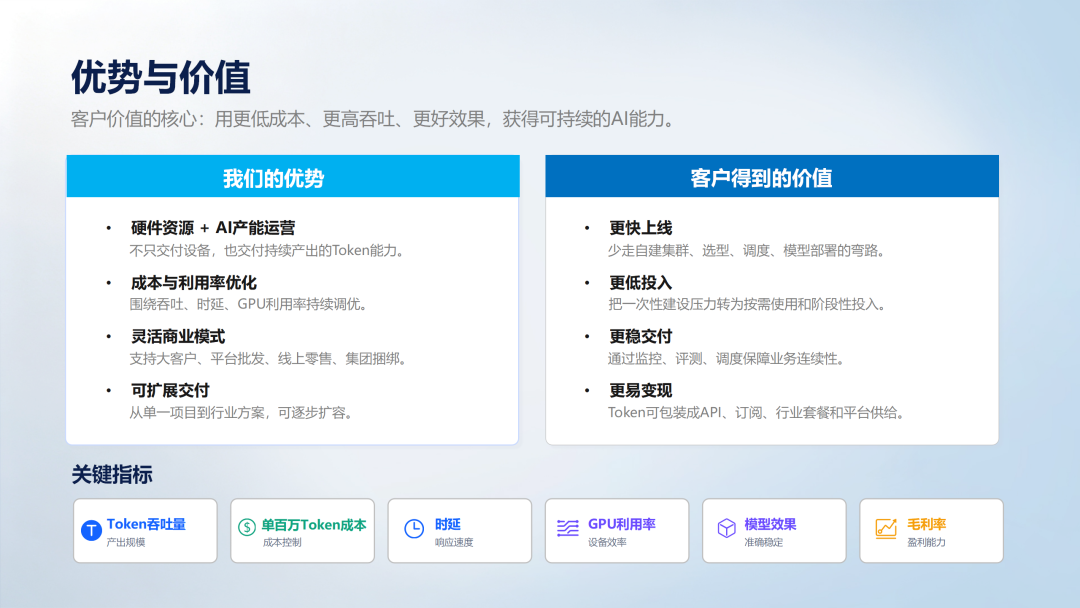Click the 可扩展交付 bullet heading

coord(170,390)
